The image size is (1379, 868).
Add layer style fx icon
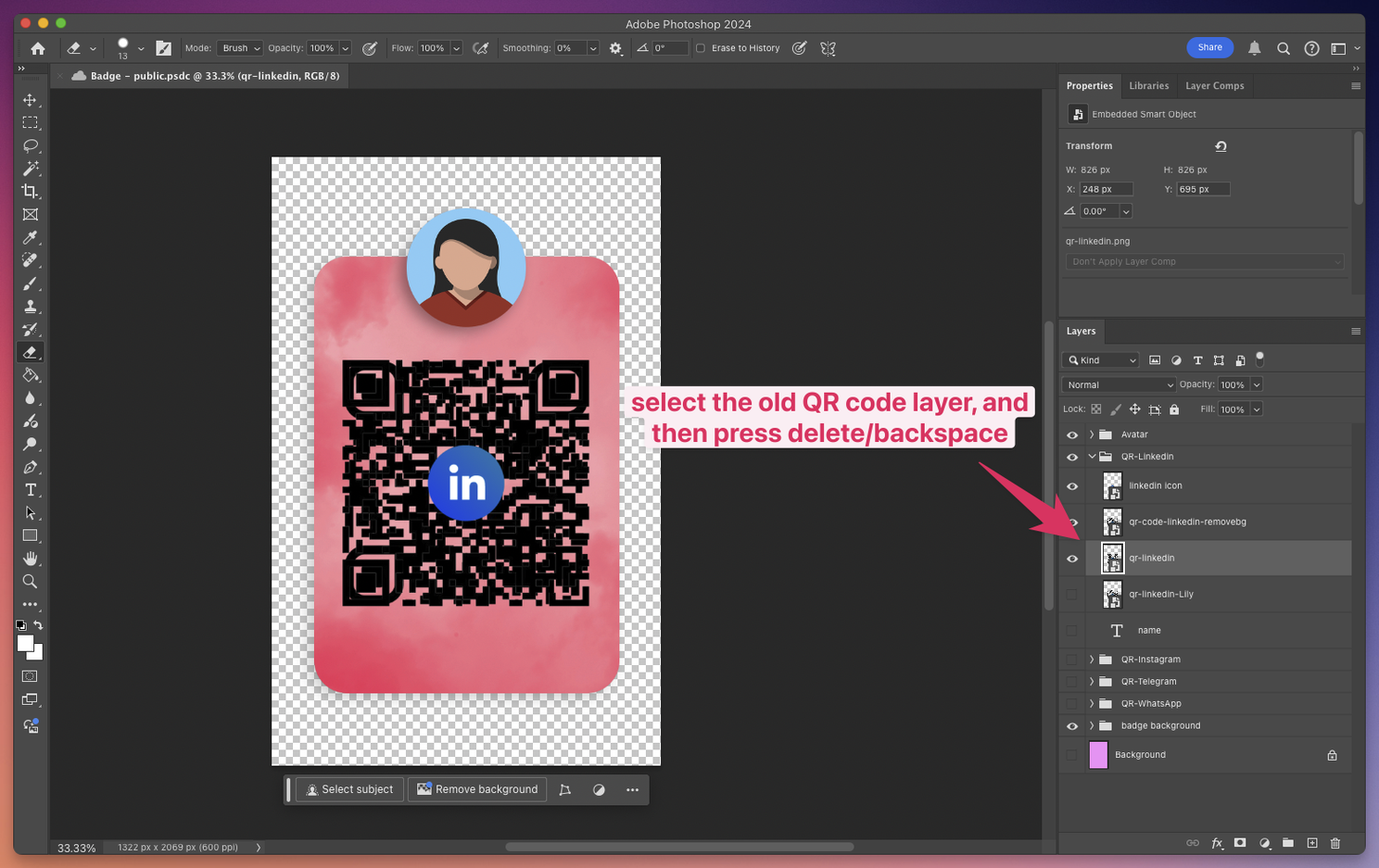[x=1217, y=843]
